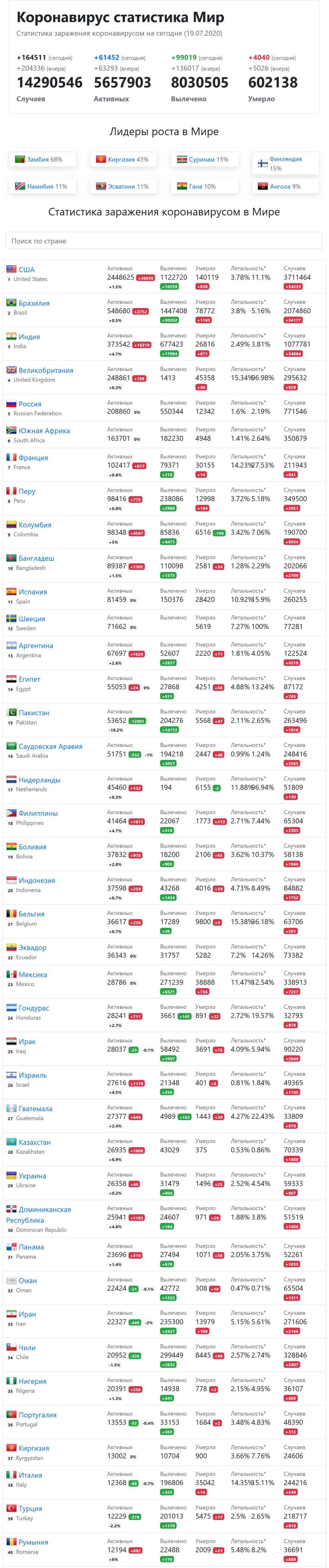This screenshot has width=329, height=1568.
Task: Open the Великобритания statistics link
Action: (46, 370)
